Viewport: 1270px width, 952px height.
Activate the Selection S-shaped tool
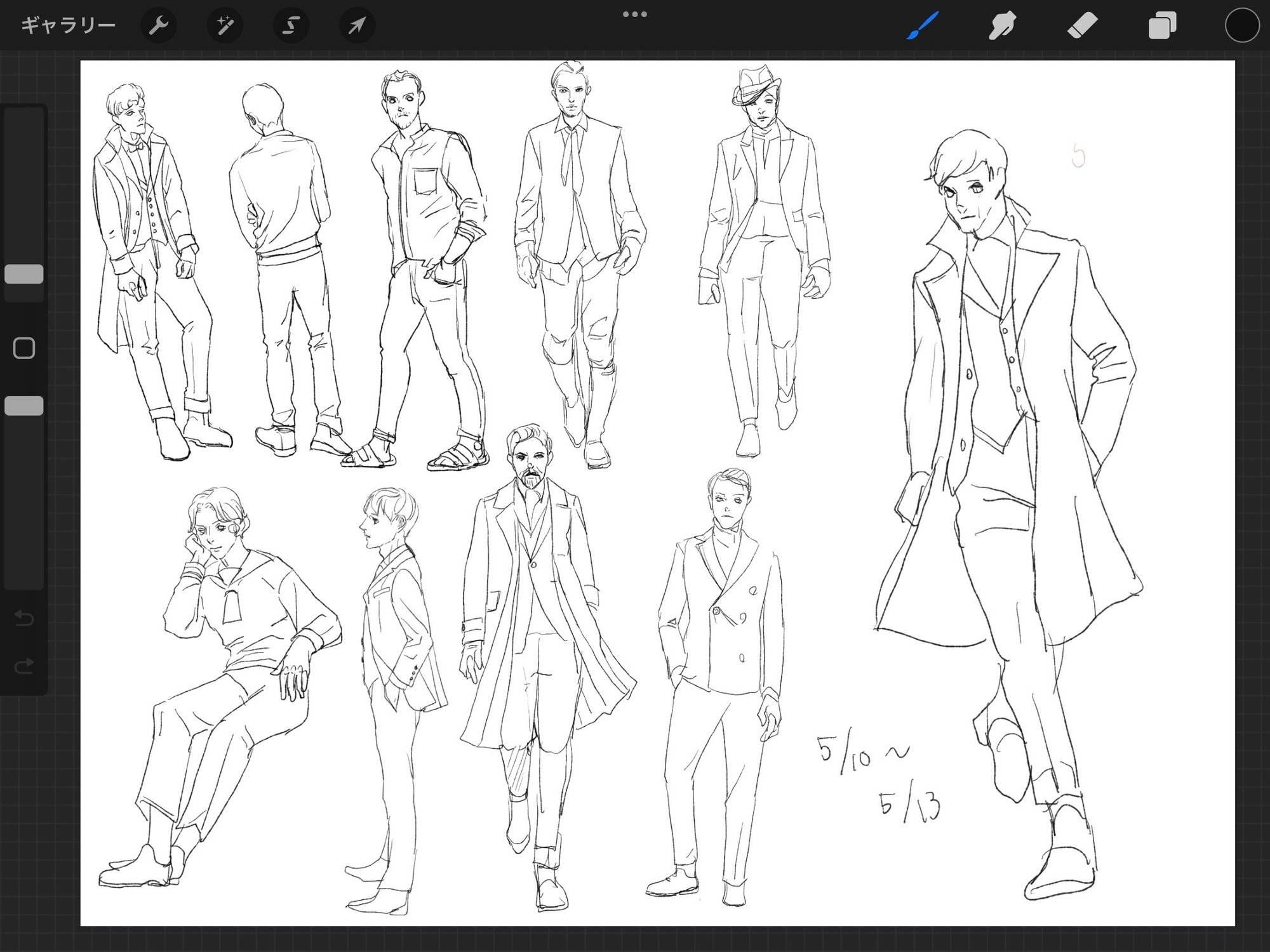291,25
